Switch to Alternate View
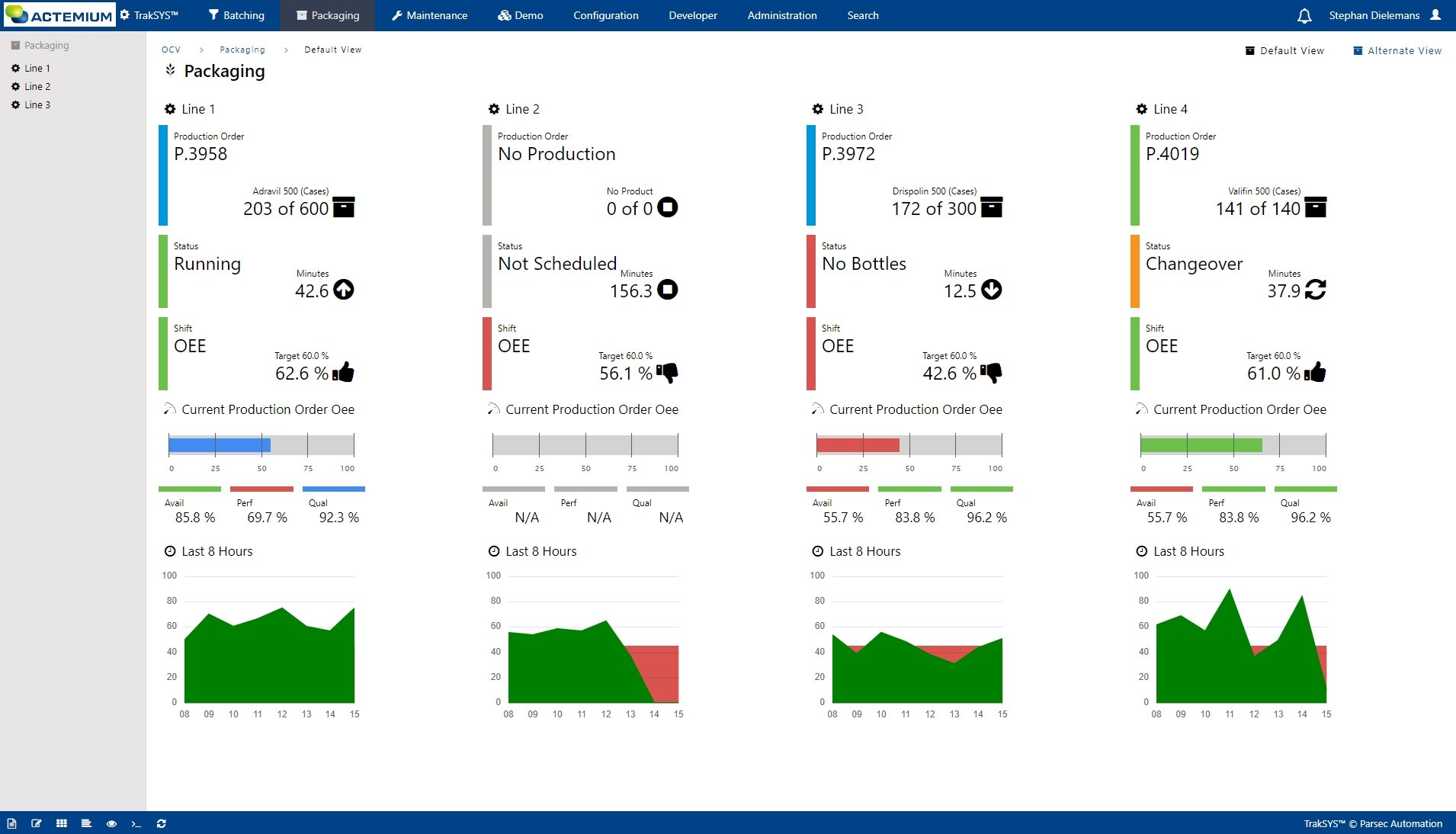This screenshot has height=834, width=1456. [1397, 51]
